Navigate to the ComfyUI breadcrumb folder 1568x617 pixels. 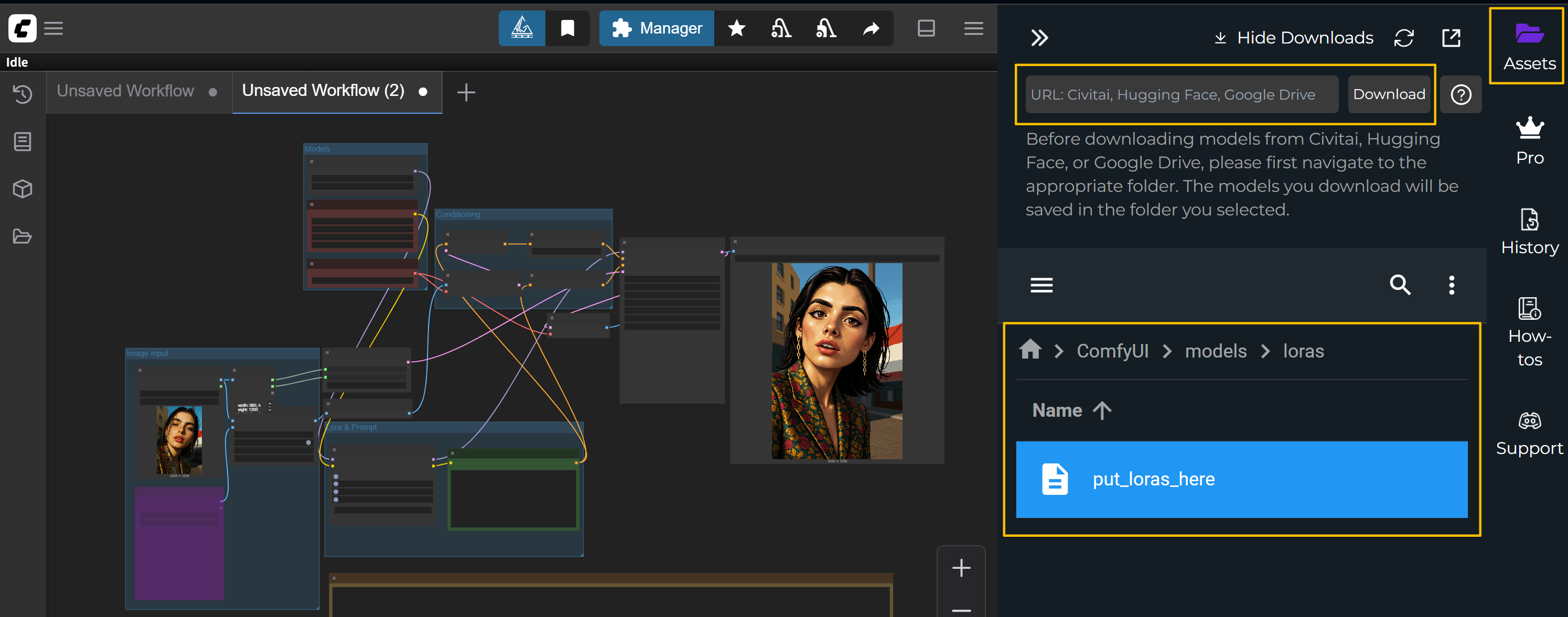1112,351
